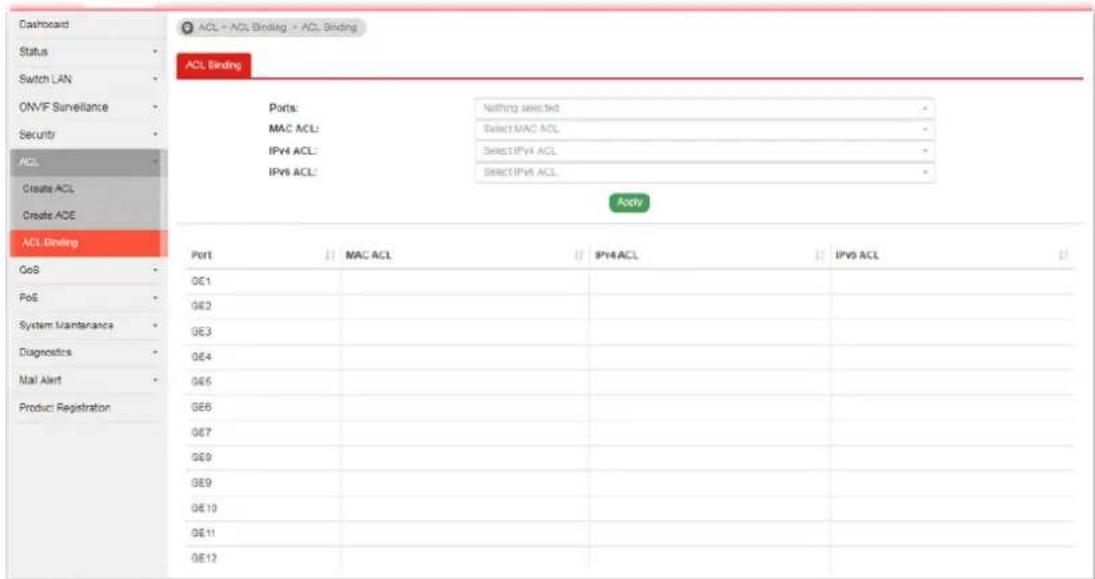This screenshot has width=1095, height=579.
Task: Click the GE7 port row
Action: tap(630, 433)
